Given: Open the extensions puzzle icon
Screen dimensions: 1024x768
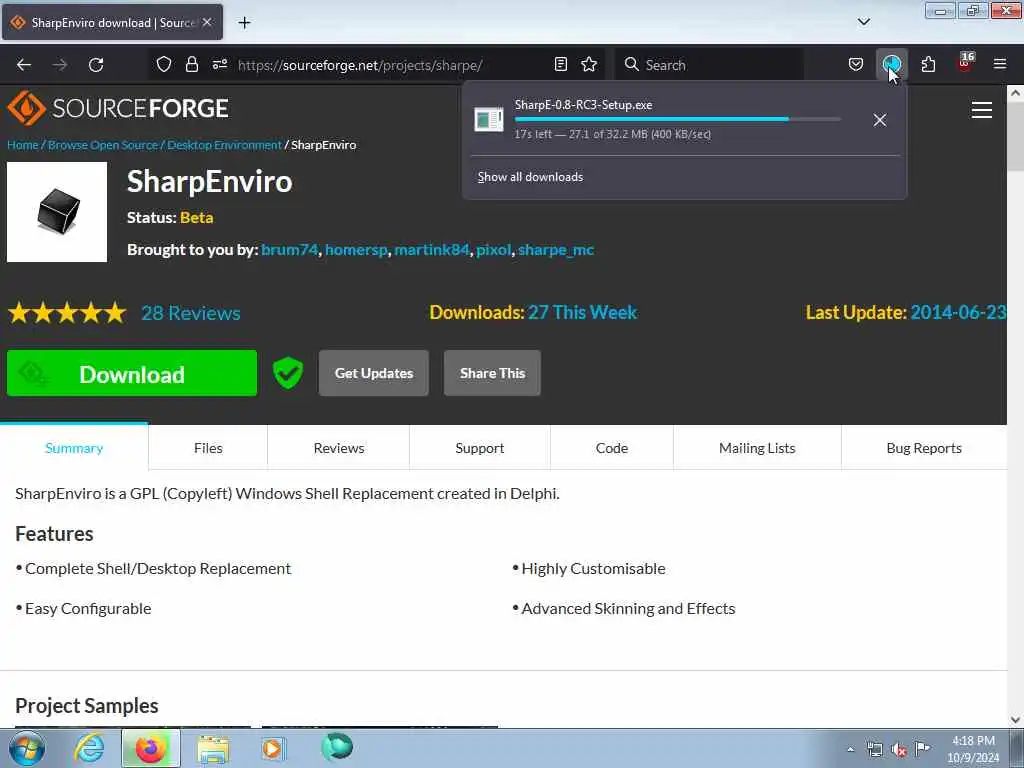Looking at the screenshot, I should (x=928, y=64).
